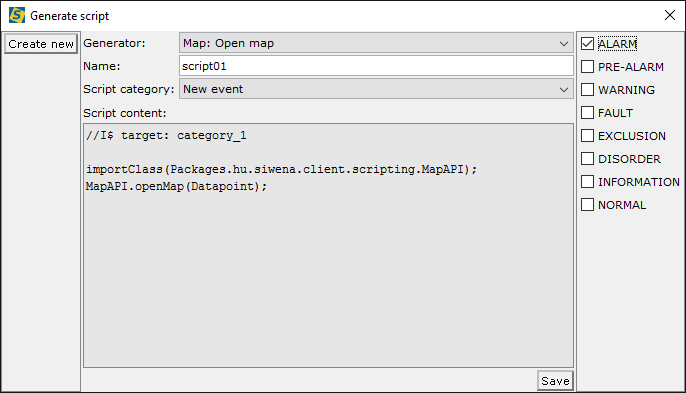Check the WARNING checkbox
The width and height of the screenshot is (686, 393).
(x=587, y=90)
